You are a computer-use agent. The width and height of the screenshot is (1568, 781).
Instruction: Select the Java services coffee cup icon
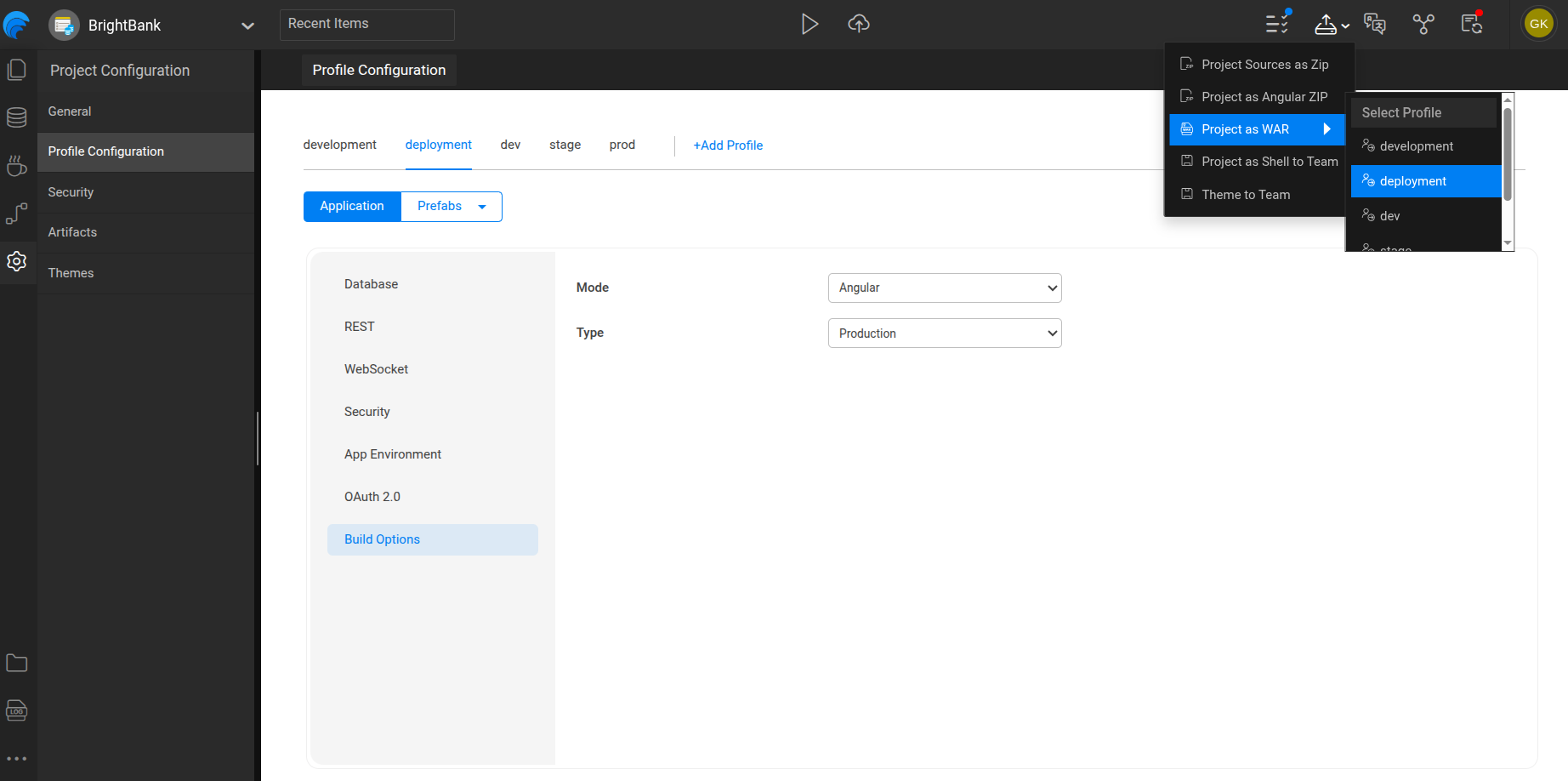[17, 166]
